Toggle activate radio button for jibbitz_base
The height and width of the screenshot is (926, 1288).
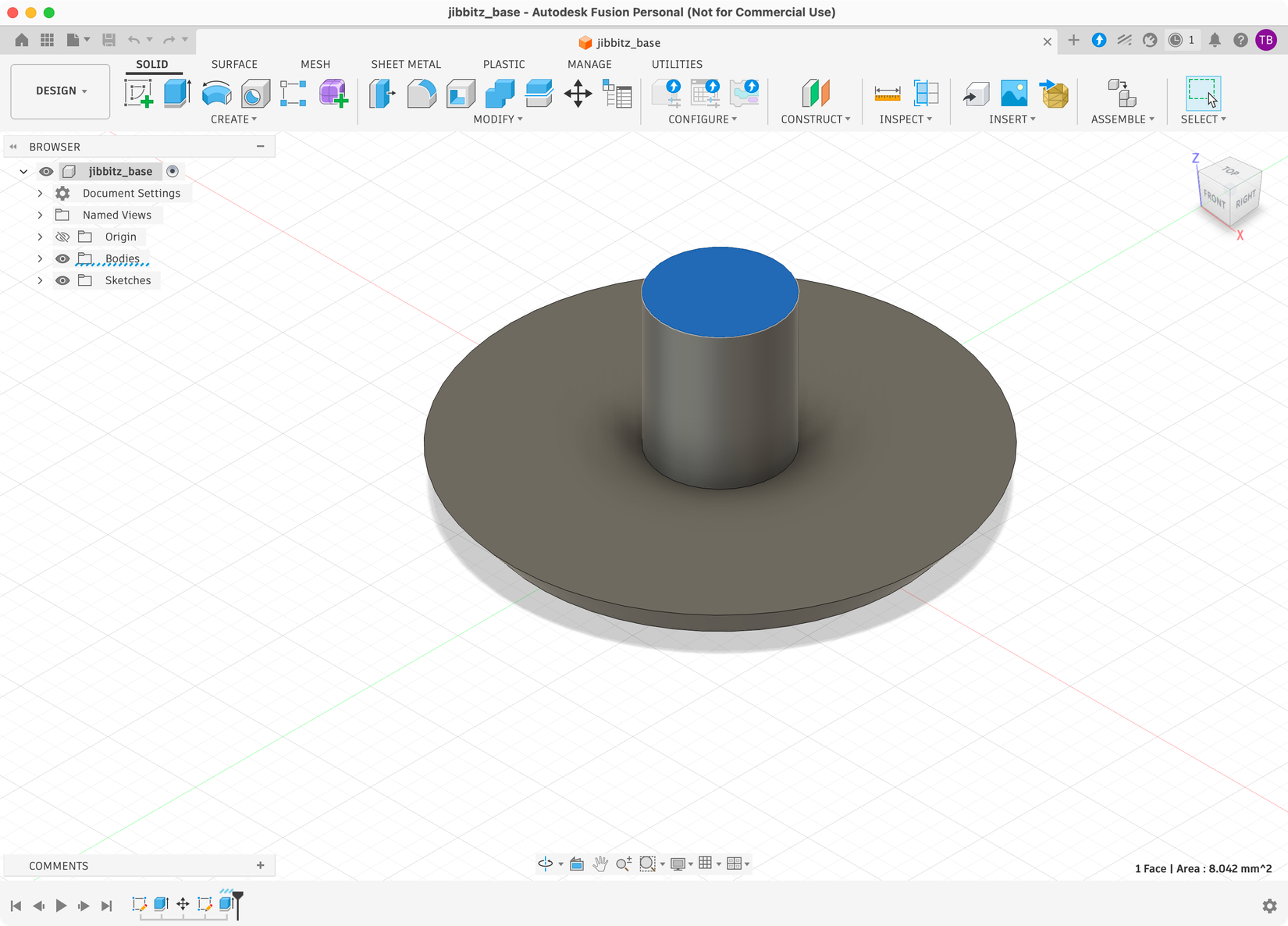[173, 172]
